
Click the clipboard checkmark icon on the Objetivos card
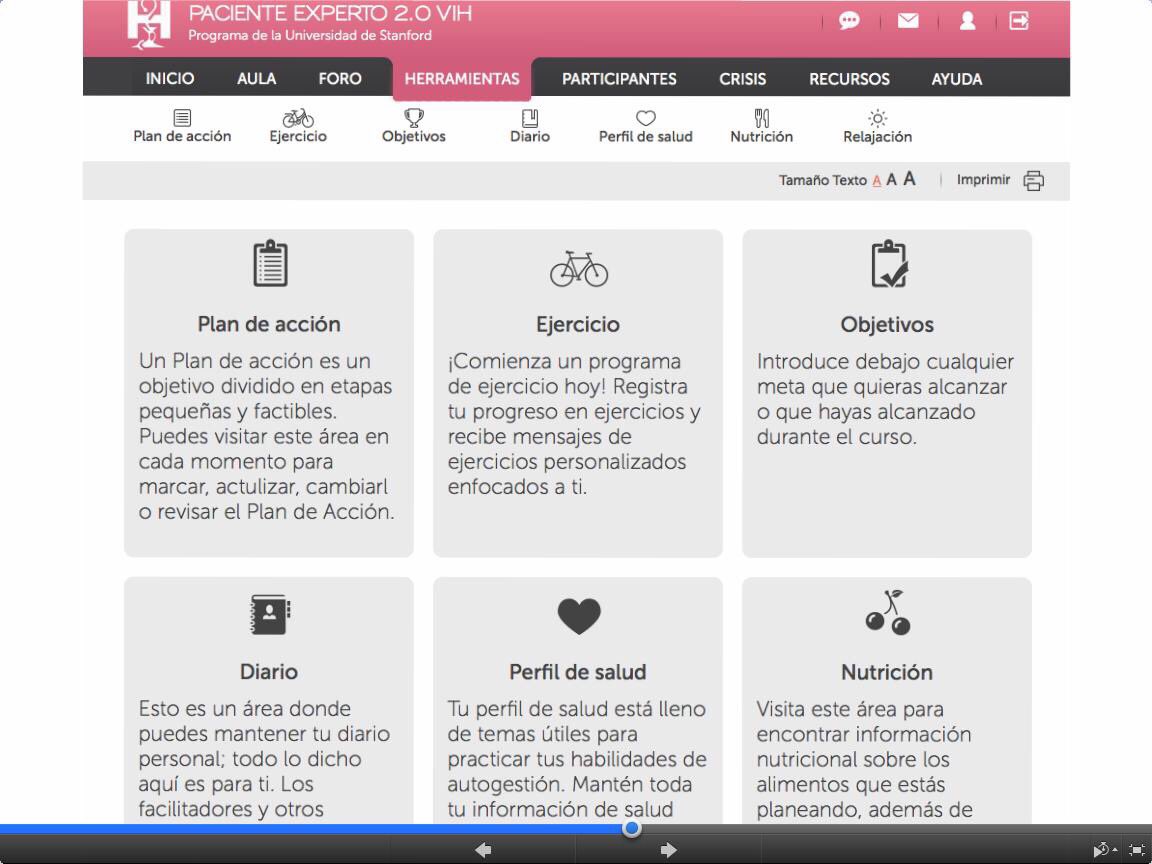889,264
